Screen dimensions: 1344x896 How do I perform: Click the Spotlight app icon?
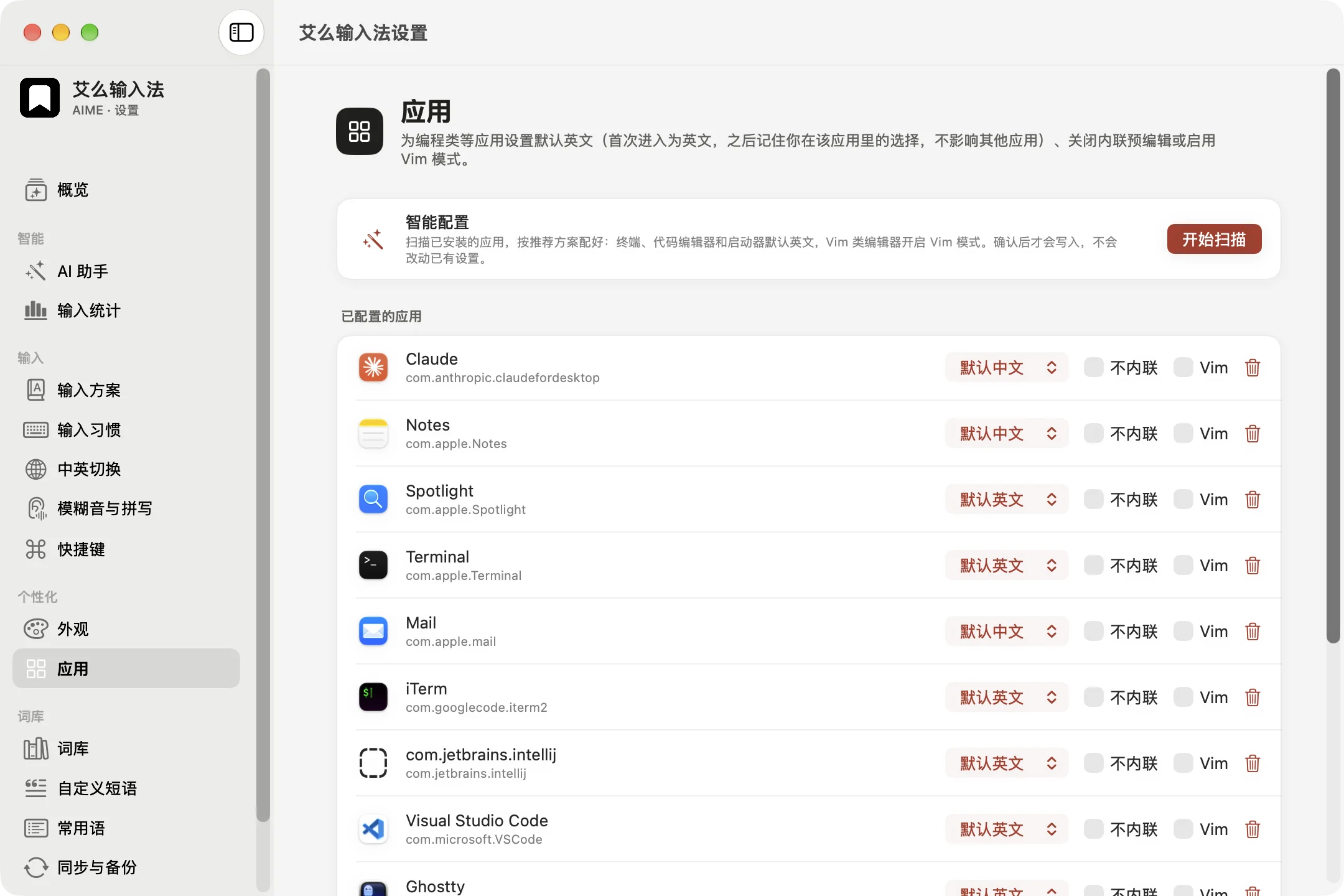[x=373, y=500]
